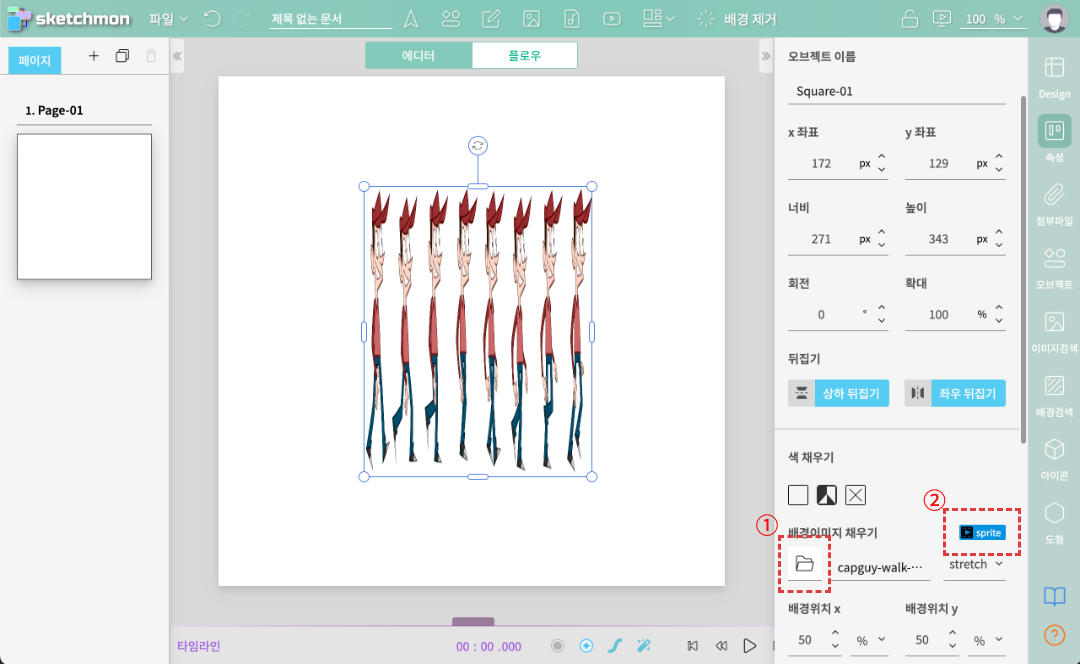Click the x 좌표 value 172
1080x664 pixels.
tap(821, 163)
